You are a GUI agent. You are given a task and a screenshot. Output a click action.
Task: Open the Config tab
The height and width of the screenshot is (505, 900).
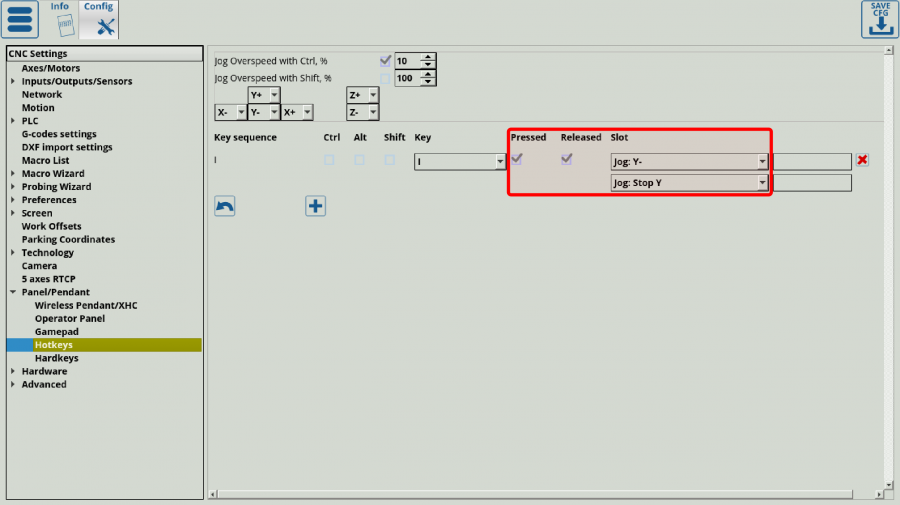[98, 20]
